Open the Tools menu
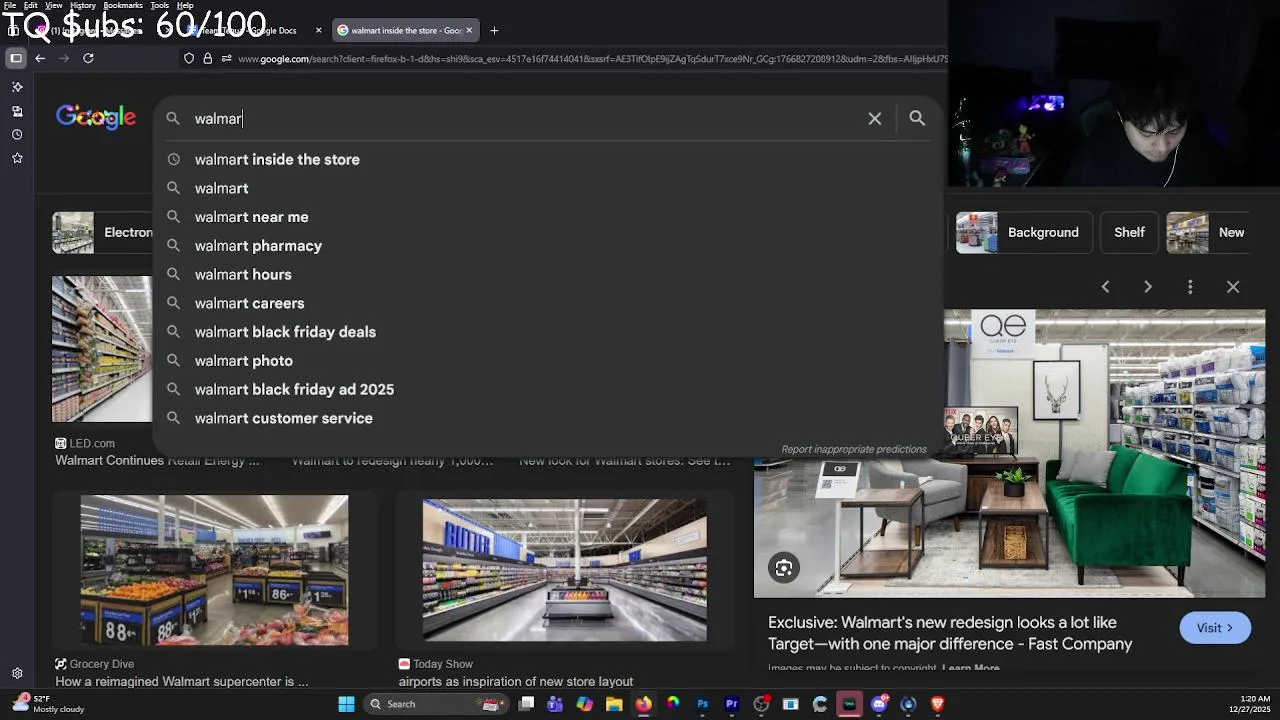 coord(159,5)
